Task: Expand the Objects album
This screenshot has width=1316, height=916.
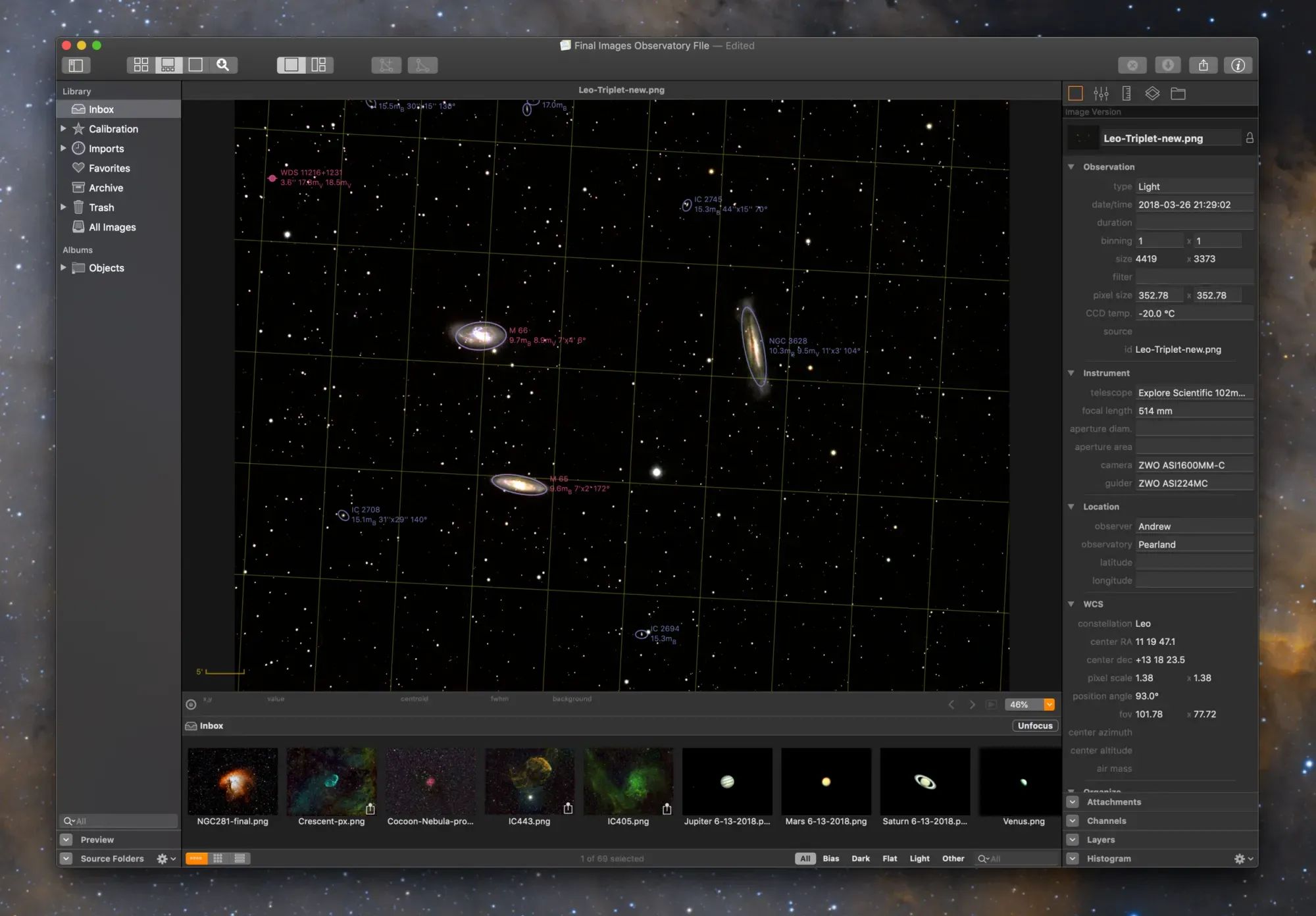Action: [63, 267]
